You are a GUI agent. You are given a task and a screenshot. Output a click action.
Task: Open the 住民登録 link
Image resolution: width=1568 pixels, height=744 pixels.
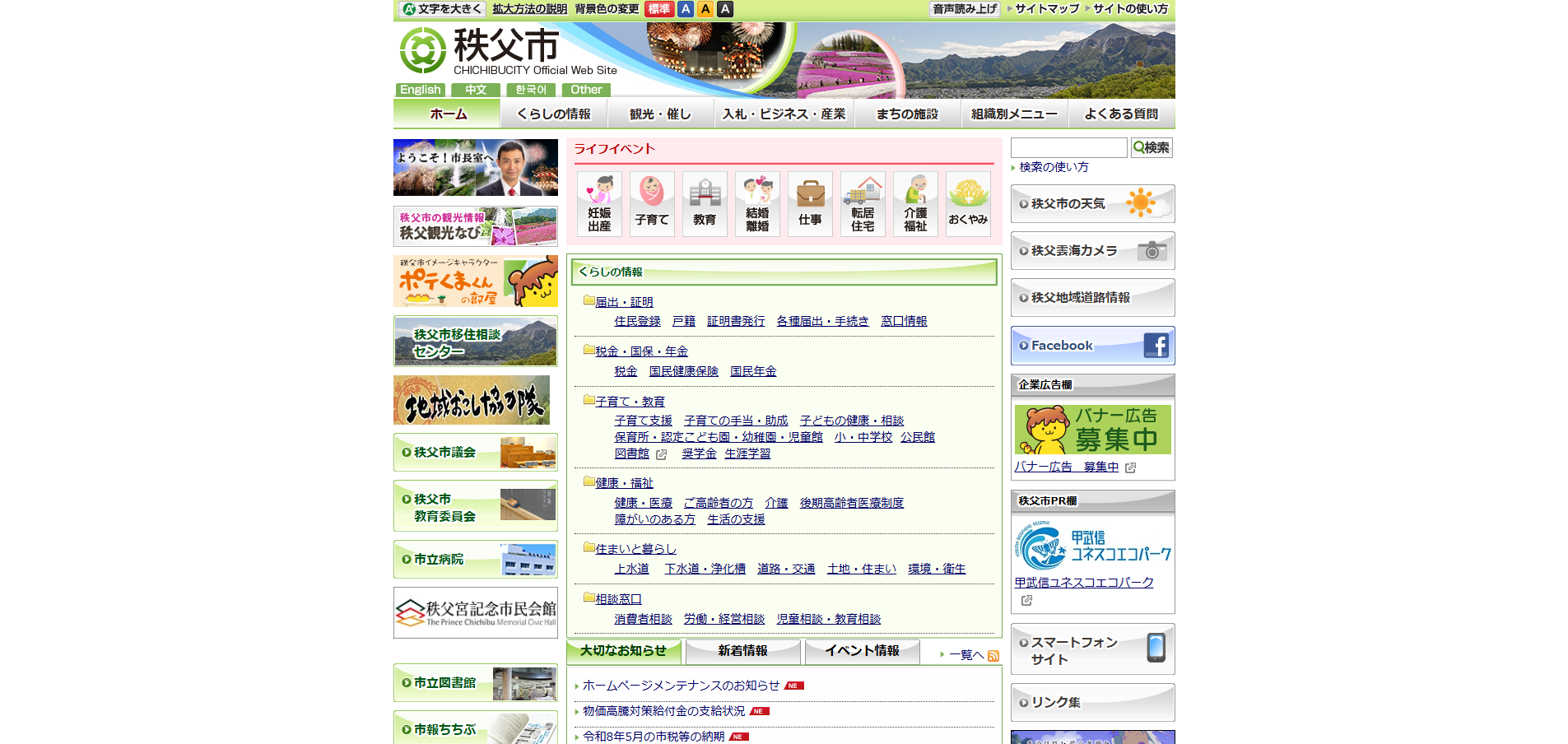[x=638, y=321]
